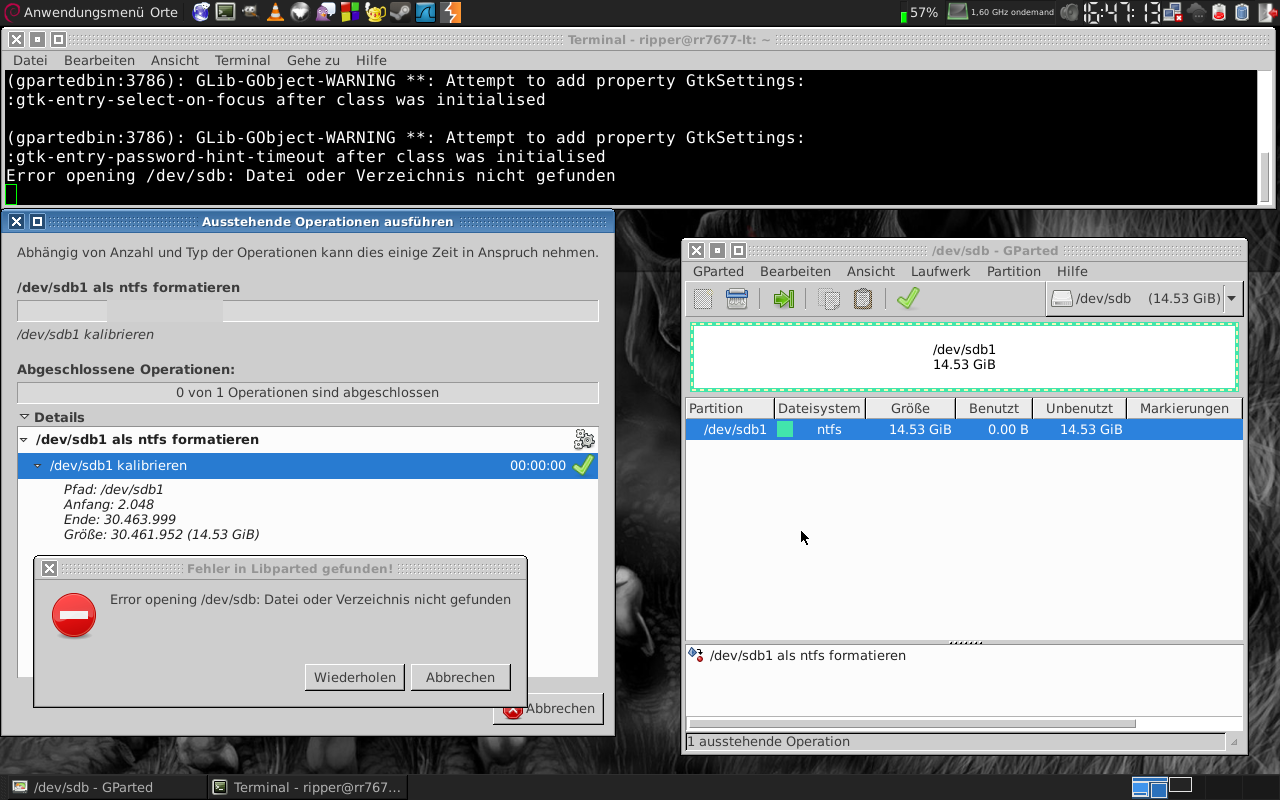The width and height of the screenshot is (1280, 800).
Task: Open the Orte menu in the top panel
Action: [165, 12]
